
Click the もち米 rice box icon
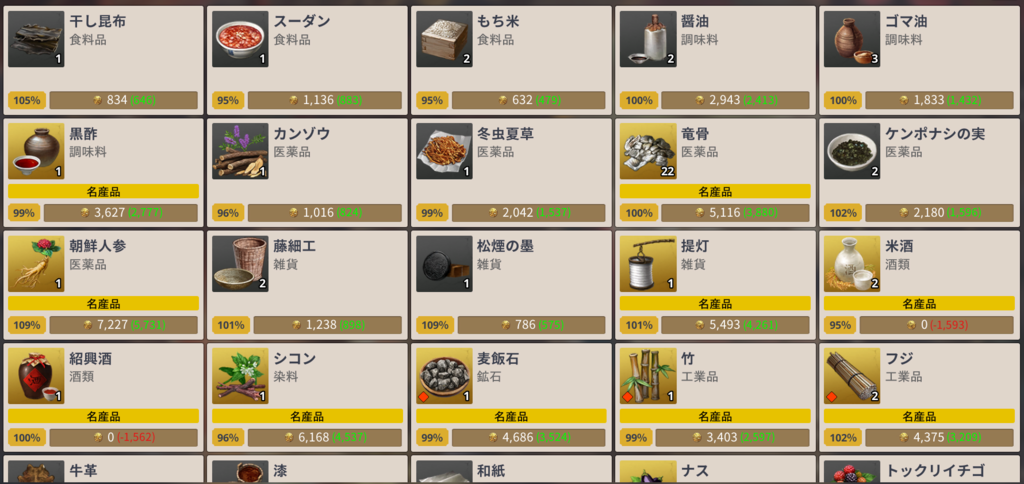pyautogui.click(x=444, y=39)
